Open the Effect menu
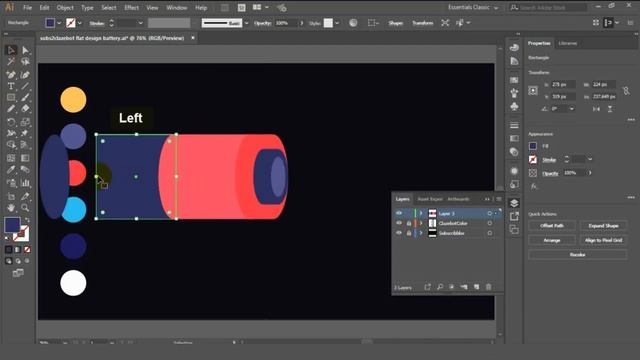Screen dimensions: 640x360 coord(131,8)
